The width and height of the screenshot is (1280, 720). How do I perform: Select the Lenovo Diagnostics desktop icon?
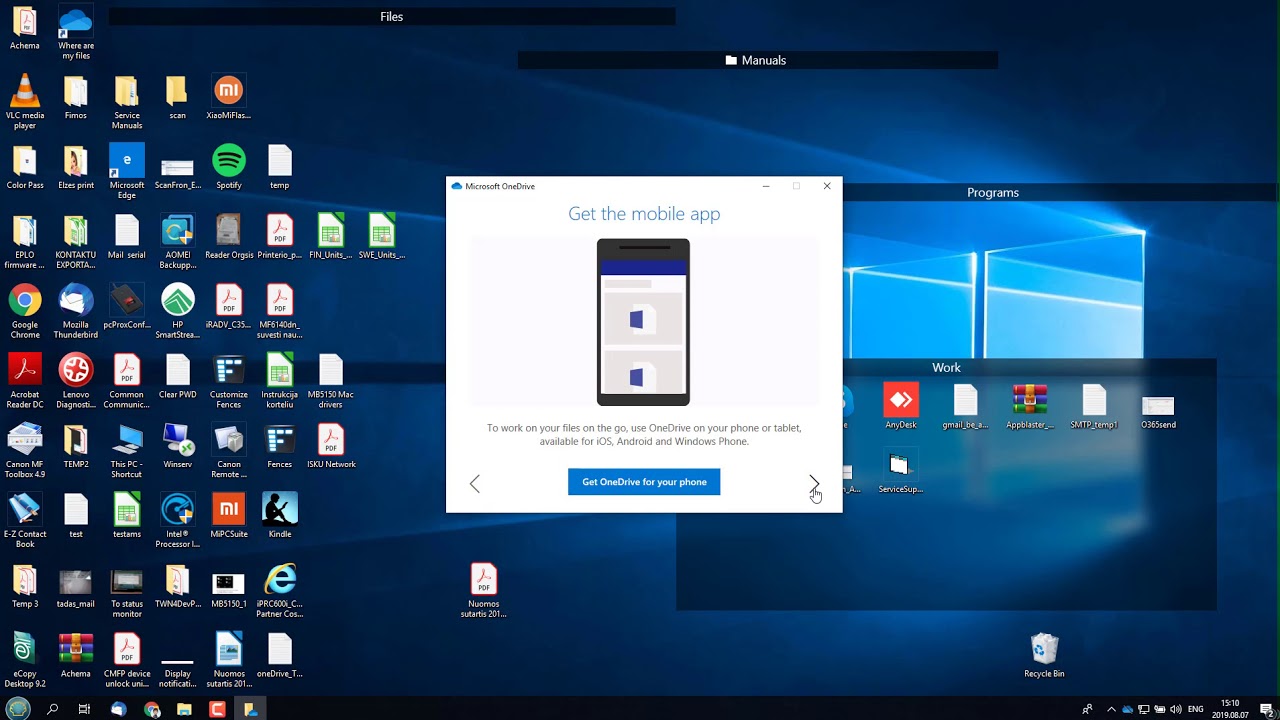pyautogui.click(x=76, y=381)
